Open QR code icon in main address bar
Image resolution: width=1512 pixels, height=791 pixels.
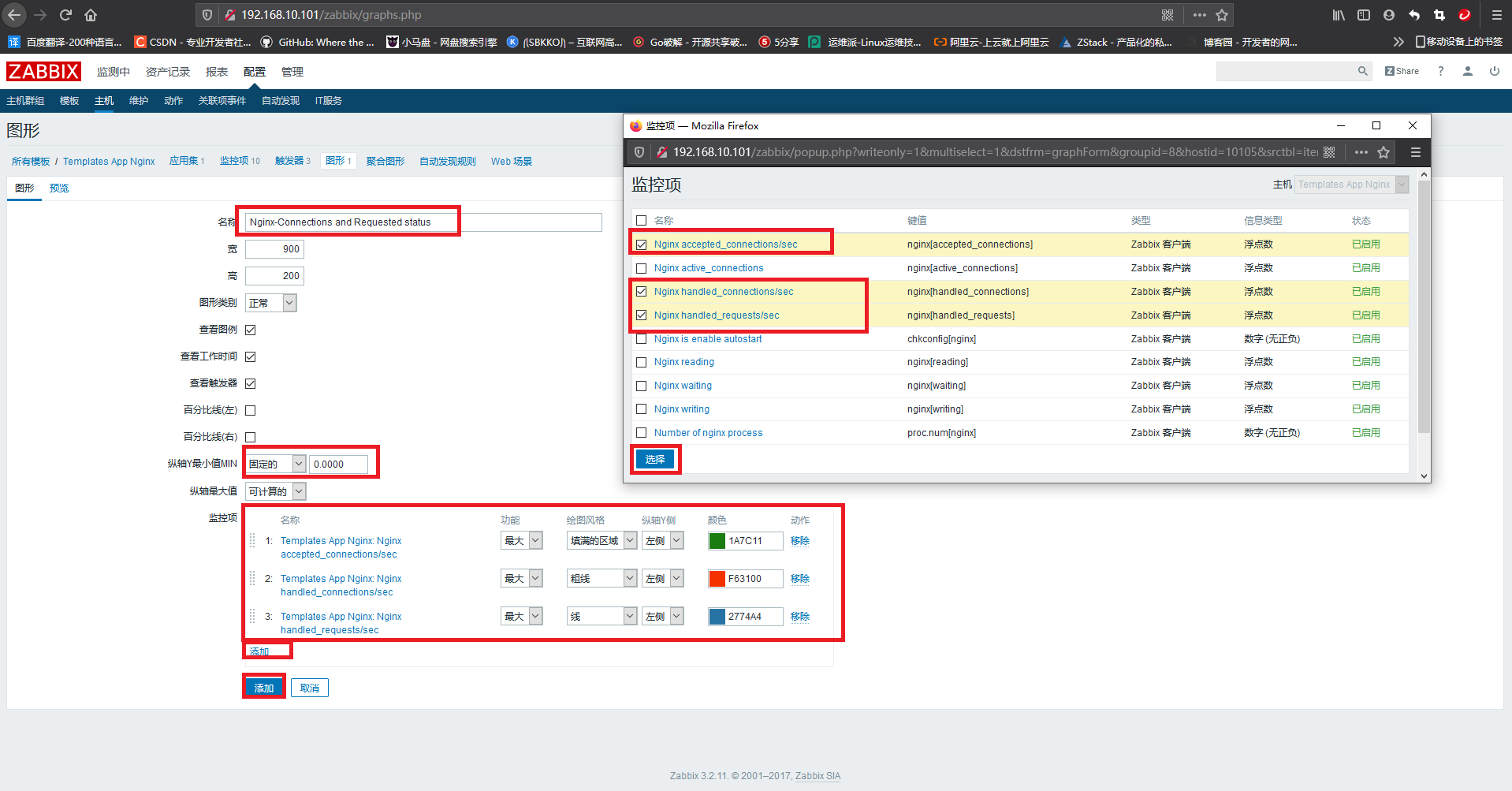click(x=1168, y=15)
